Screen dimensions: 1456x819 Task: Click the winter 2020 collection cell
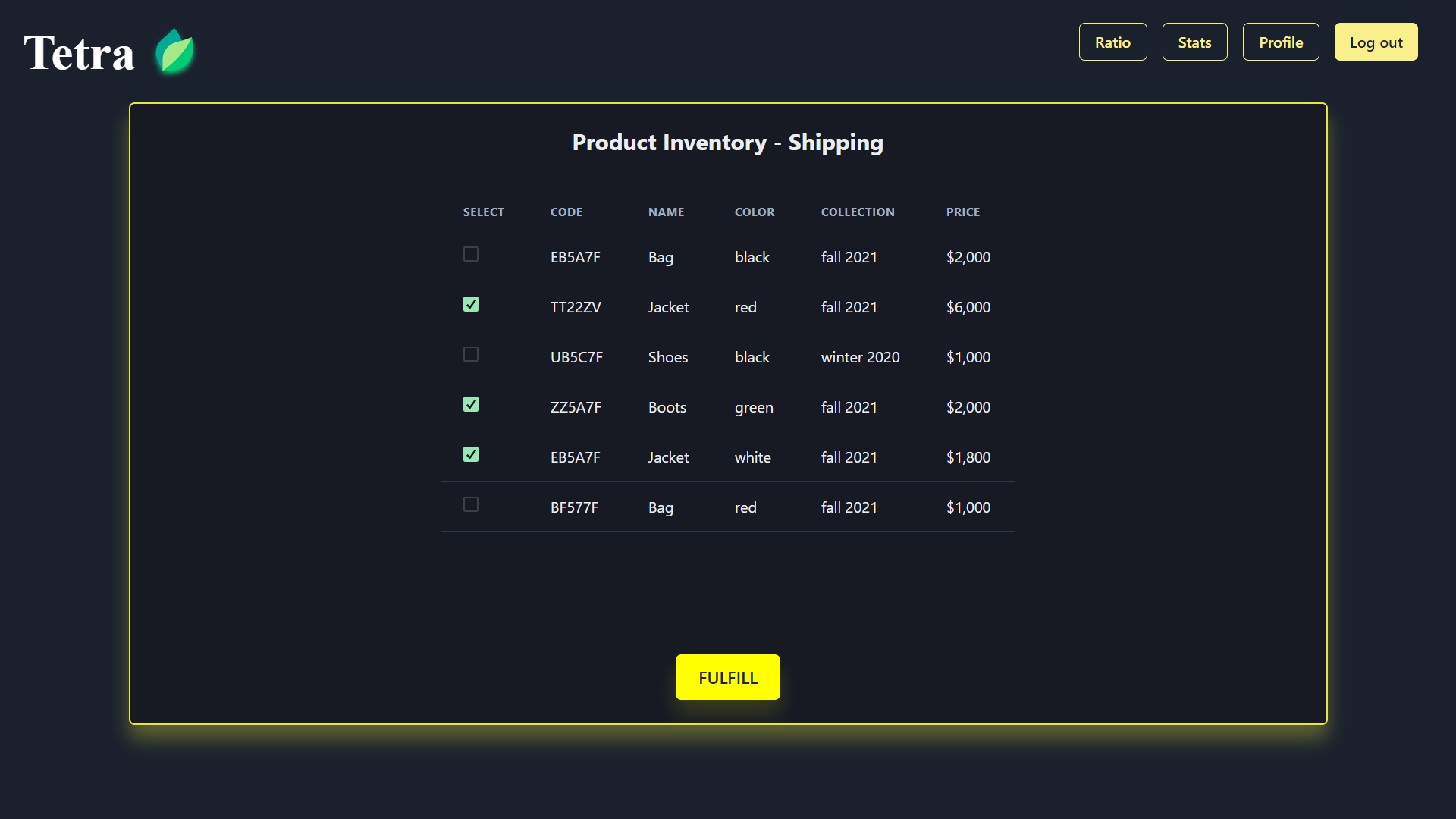pos(860,357)
